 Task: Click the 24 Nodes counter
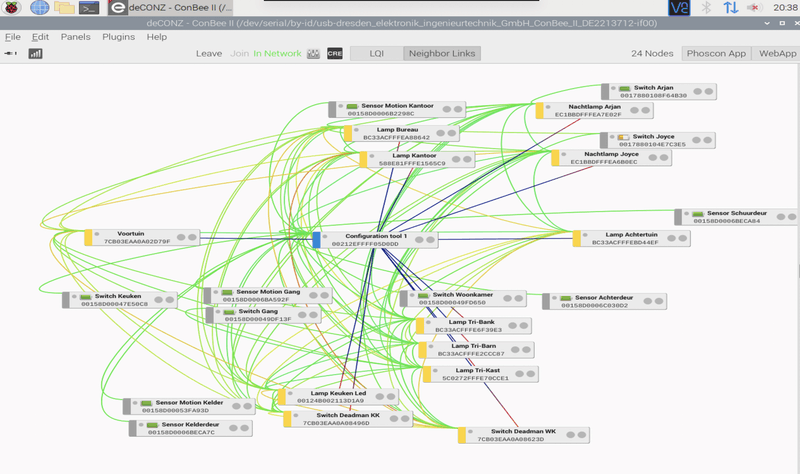tap(652, 54)
